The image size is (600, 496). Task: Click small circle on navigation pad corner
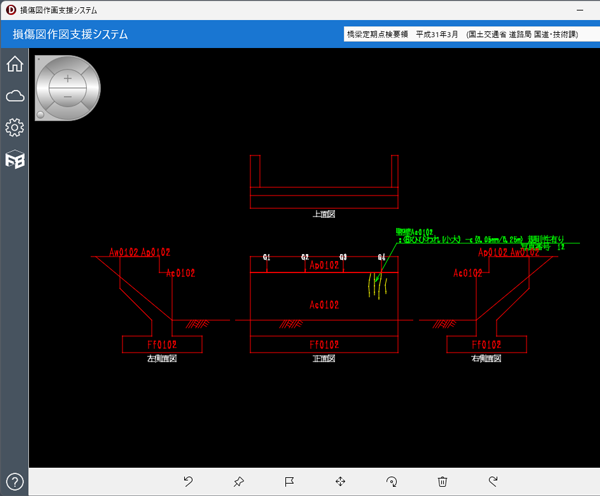[x=41, y=114]
